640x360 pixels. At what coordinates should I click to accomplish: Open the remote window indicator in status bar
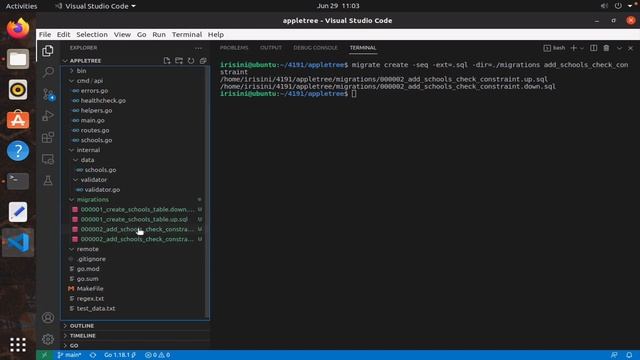pyautogui.click(x=44, y=355)
